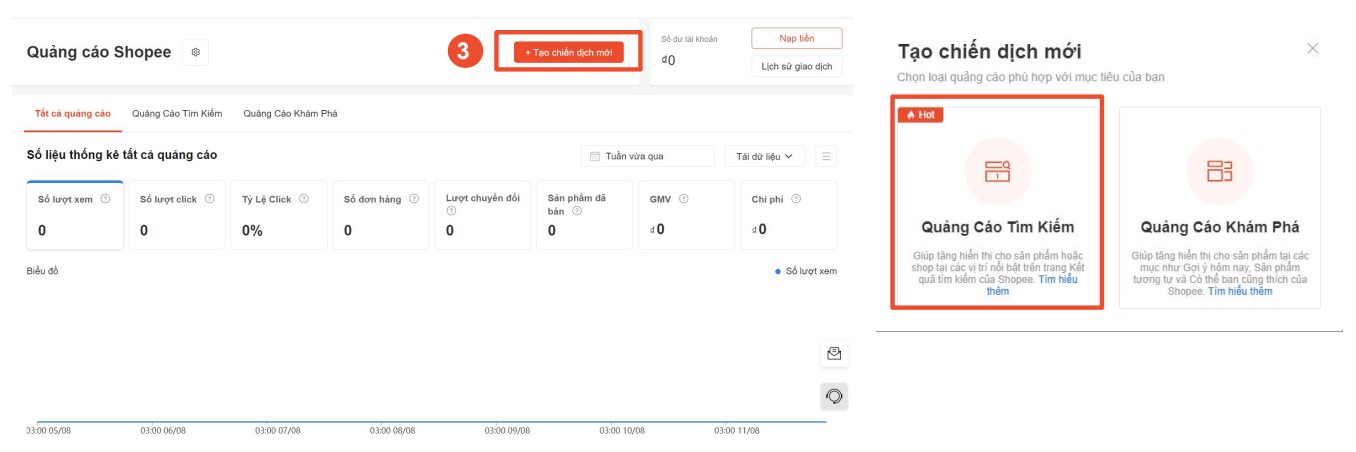Image resolution: width=1356 pixels, height=452 pixels.
Task: Click help icon under Lượt chuyển đổi
Action: click(451, 211)
